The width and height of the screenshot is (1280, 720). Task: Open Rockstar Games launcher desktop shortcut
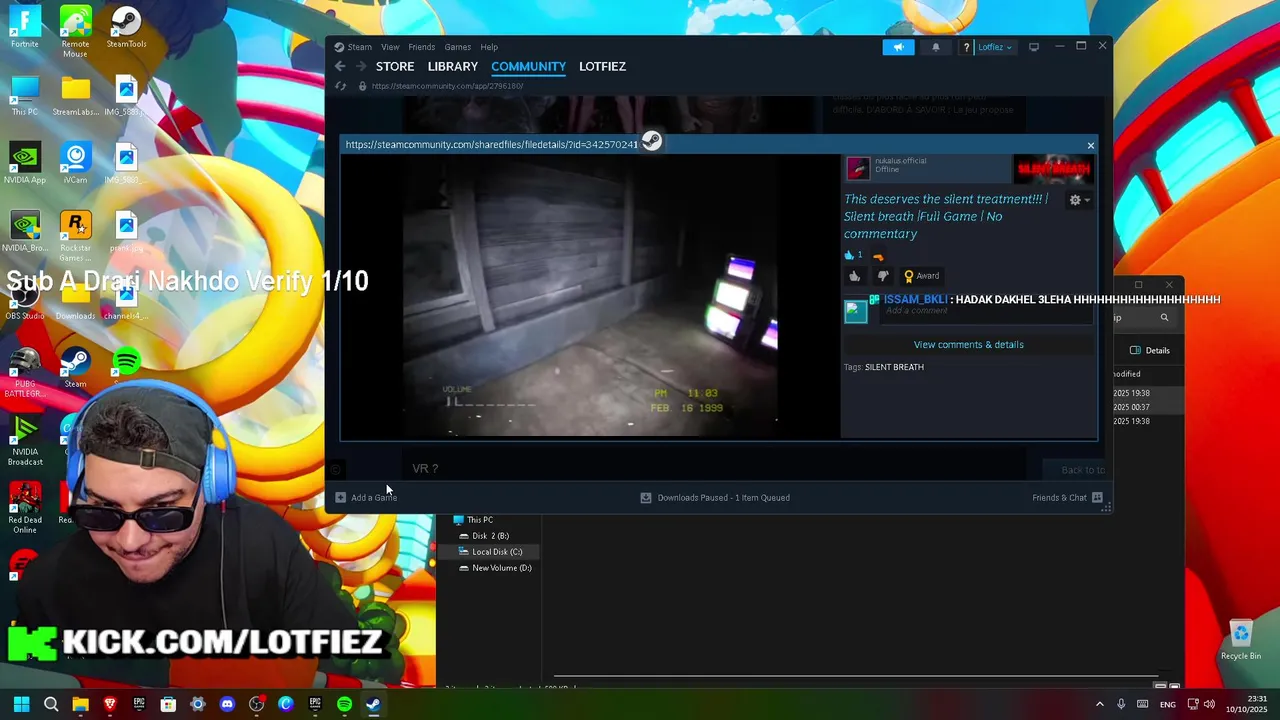(x=75, y=236)
